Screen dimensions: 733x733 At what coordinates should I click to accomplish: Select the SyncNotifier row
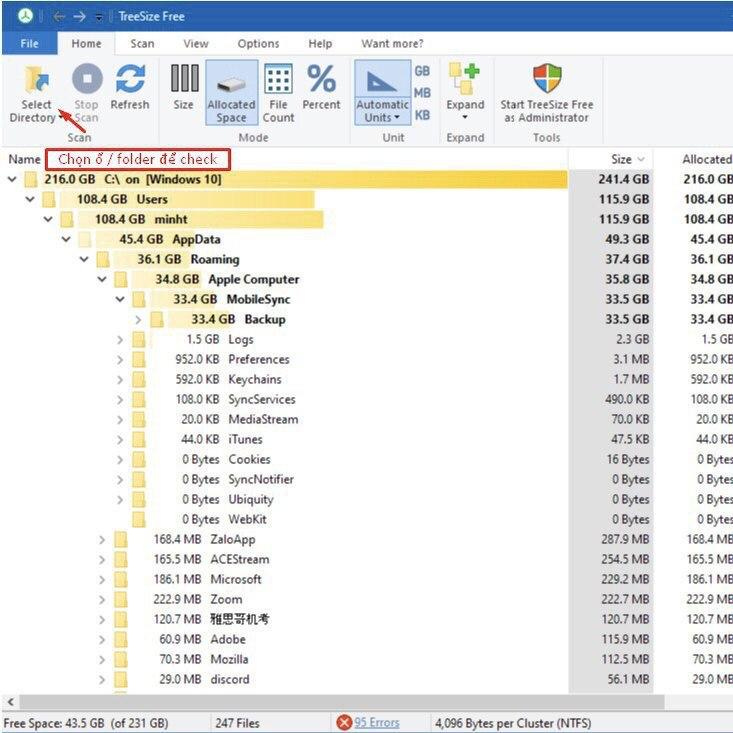[366, 479]
